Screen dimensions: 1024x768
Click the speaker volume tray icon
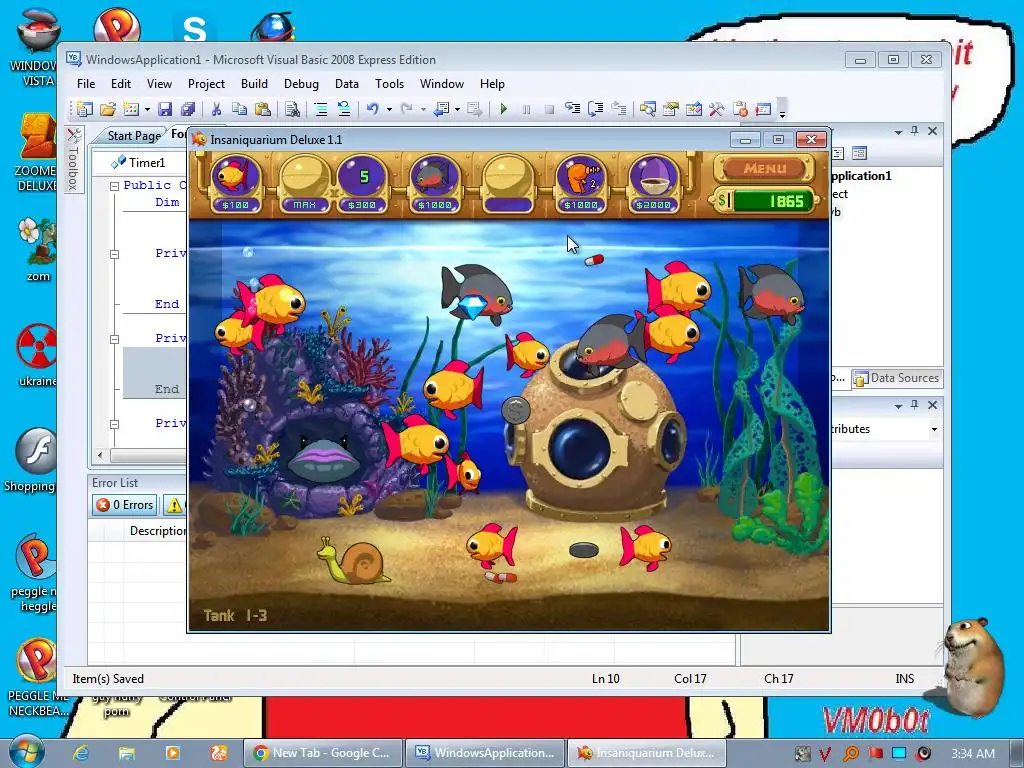(923, 753)
